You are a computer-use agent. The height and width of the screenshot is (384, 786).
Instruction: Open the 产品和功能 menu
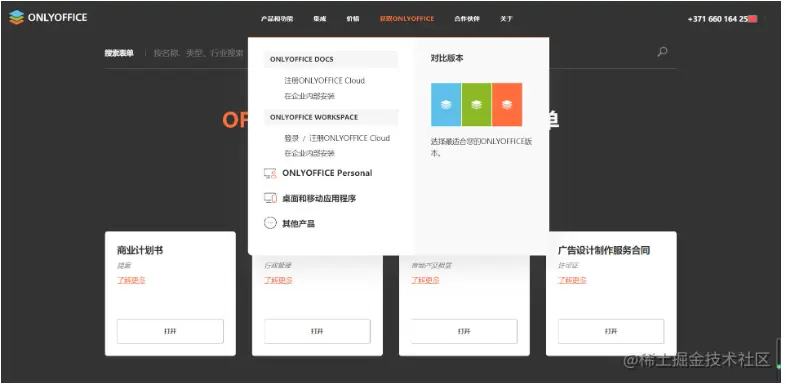277,19
